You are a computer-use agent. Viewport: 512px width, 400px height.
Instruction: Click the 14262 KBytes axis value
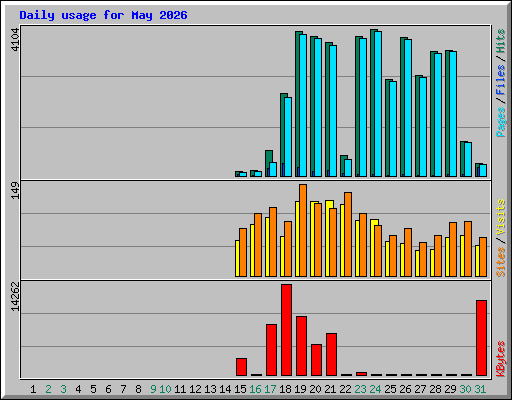tap(15, 297)
